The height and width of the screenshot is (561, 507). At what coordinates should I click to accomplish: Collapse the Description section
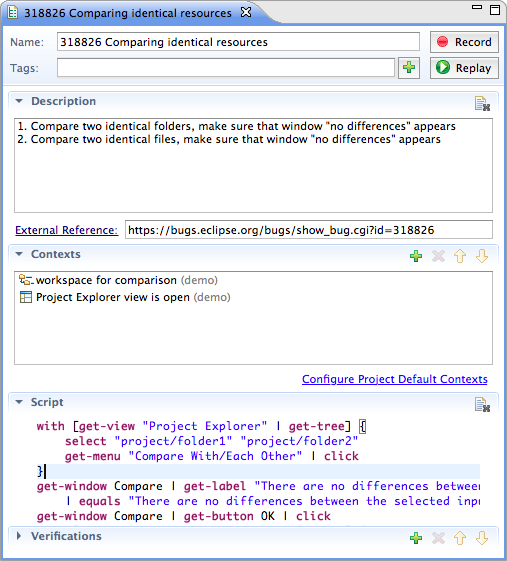click(19, 101)
